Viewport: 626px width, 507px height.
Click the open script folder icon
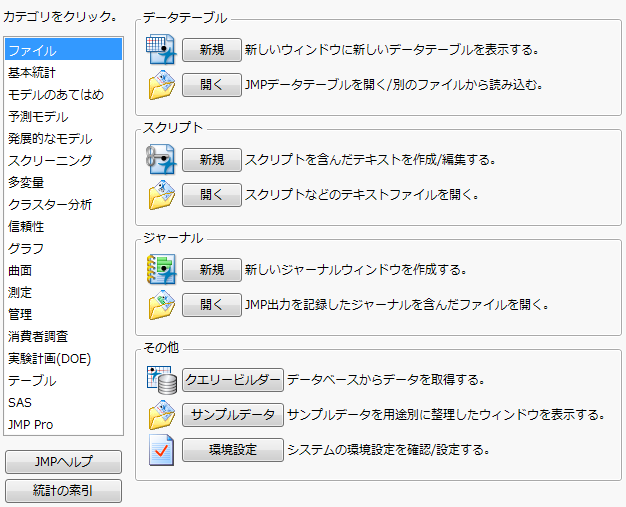point(161,195)
